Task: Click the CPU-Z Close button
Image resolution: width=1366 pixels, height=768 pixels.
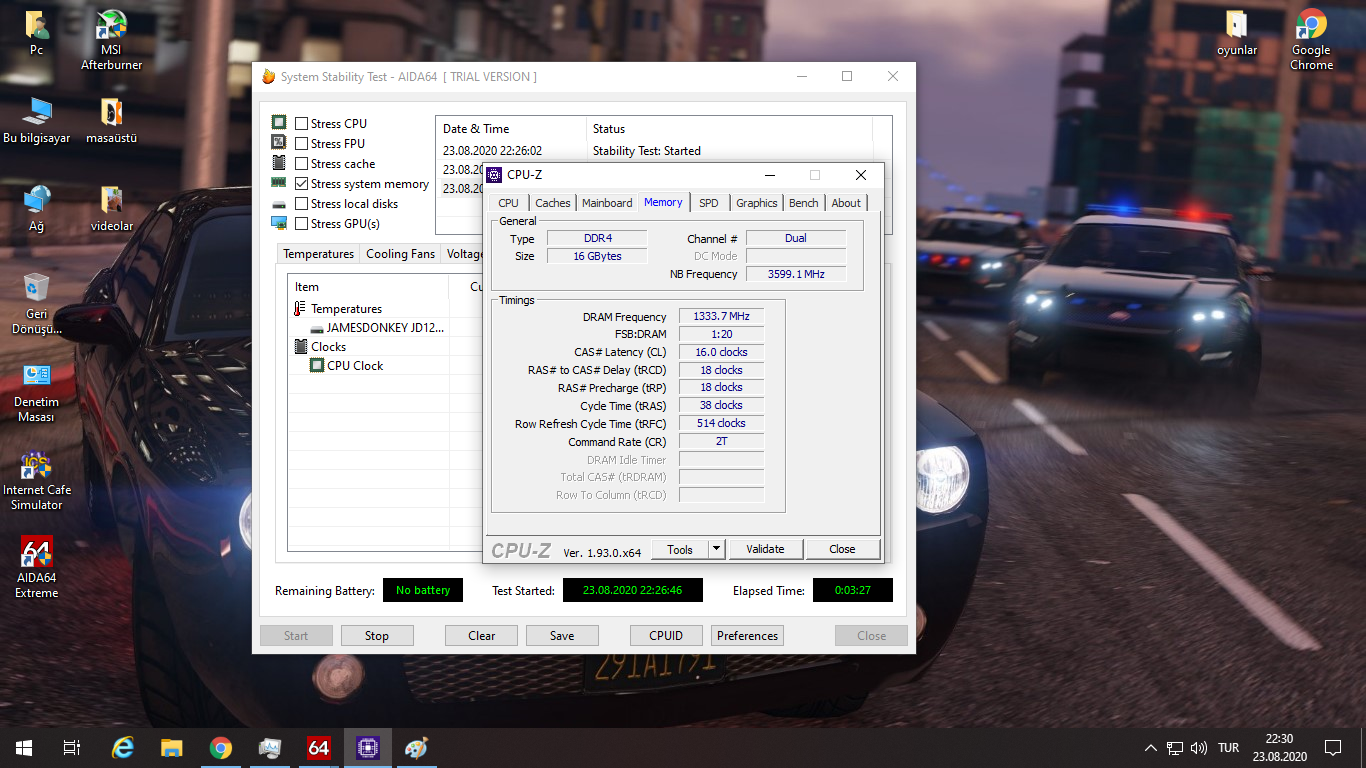Action: 842,549
